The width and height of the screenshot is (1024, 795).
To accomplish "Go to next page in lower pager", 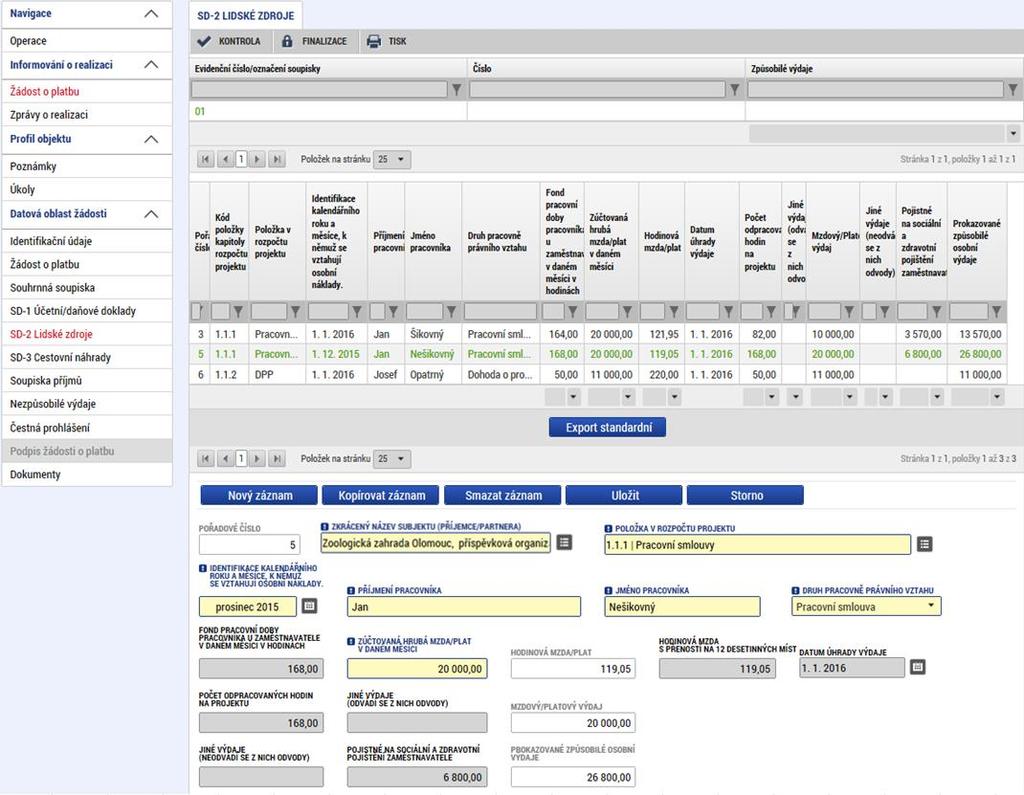I will coord(257,459).
